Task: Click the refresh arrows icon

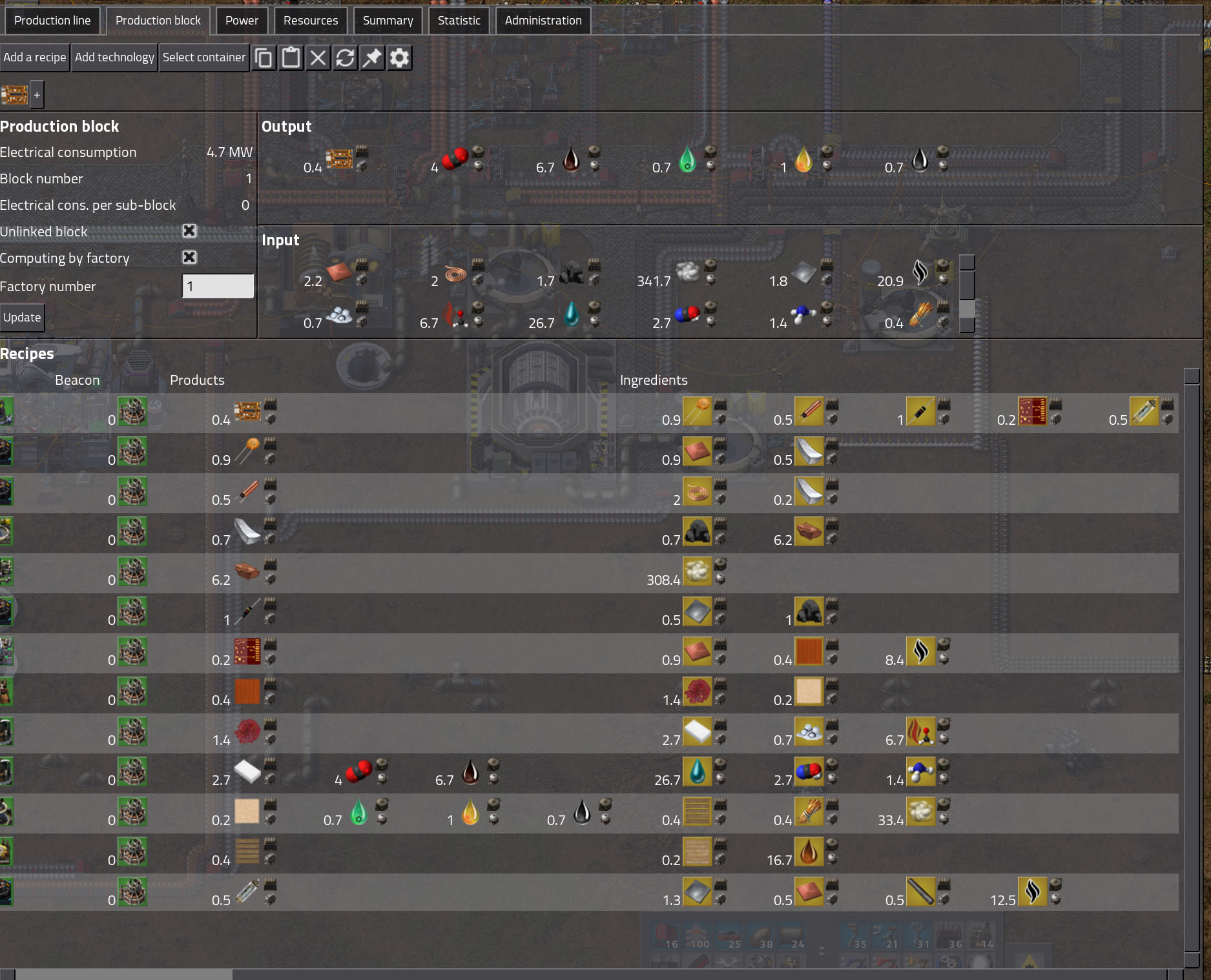Action: pos(345,58)
